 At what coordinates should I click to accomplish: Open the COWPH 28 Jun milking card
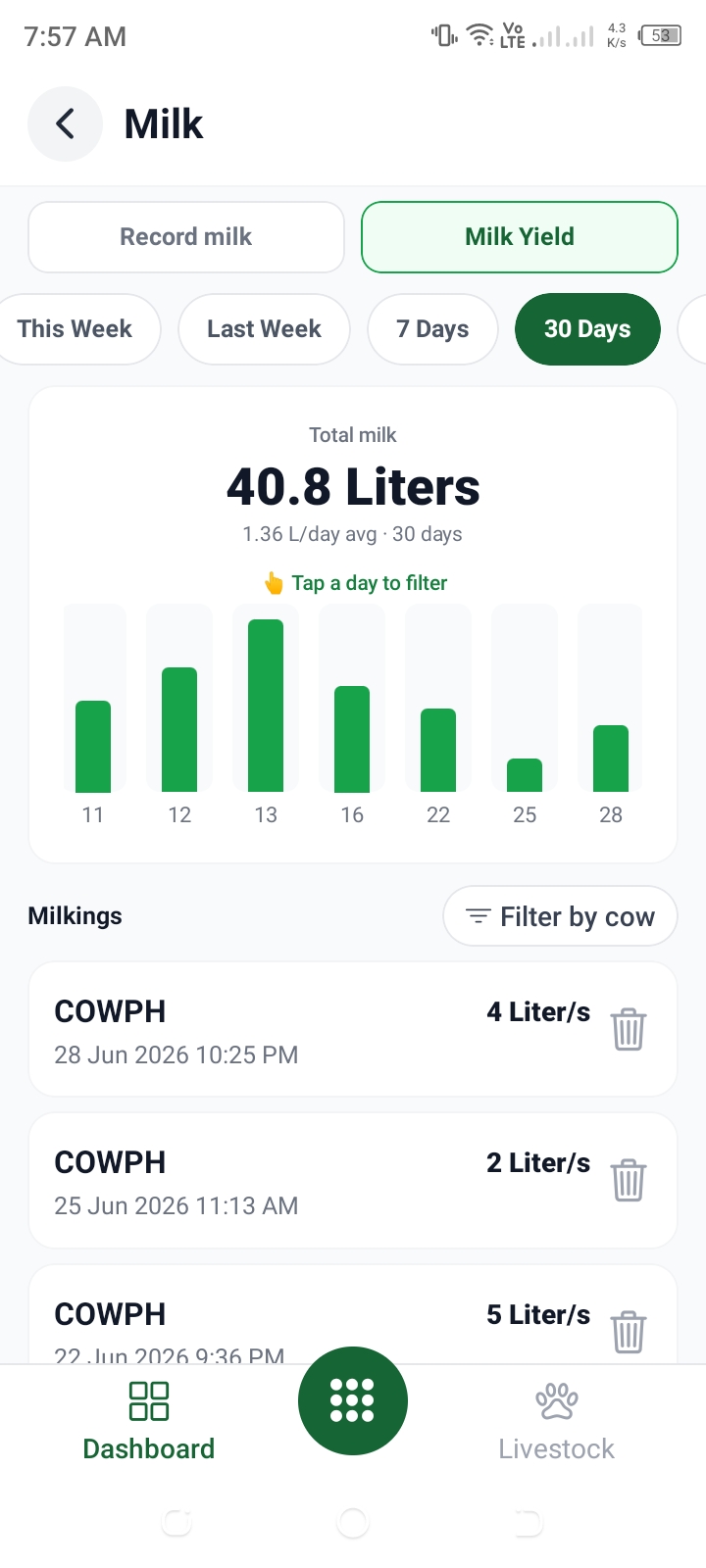click(x=353, y=1029)
